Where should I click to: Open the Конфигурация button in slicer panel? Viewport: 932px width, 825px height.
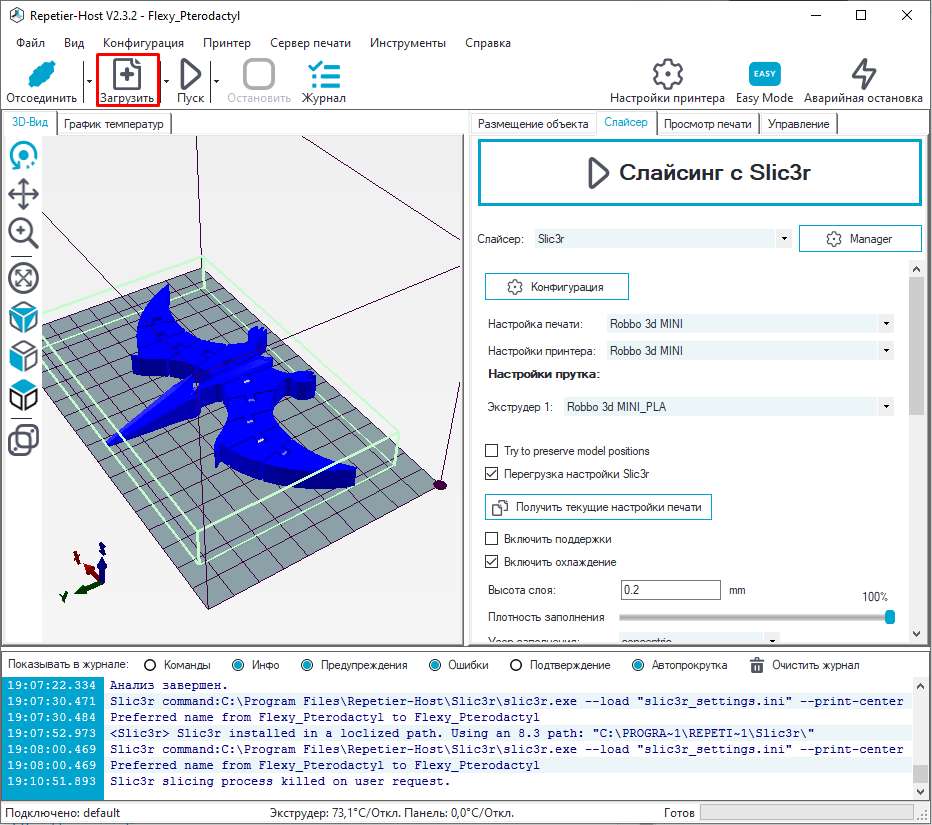point(556,286)
